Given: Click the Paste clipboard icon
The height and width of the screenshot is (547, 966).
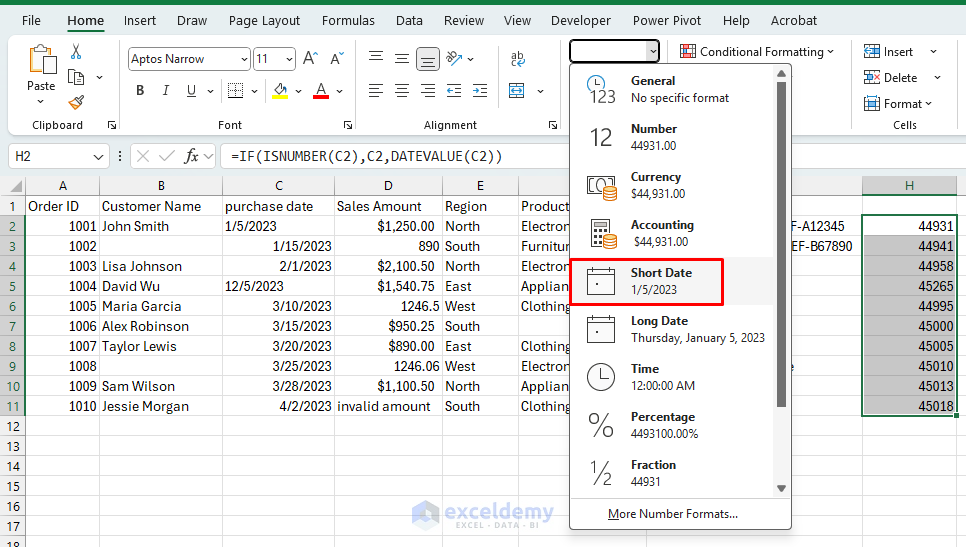Looking at the screenshot, I should pyautogui.click(x=42, y=60).
